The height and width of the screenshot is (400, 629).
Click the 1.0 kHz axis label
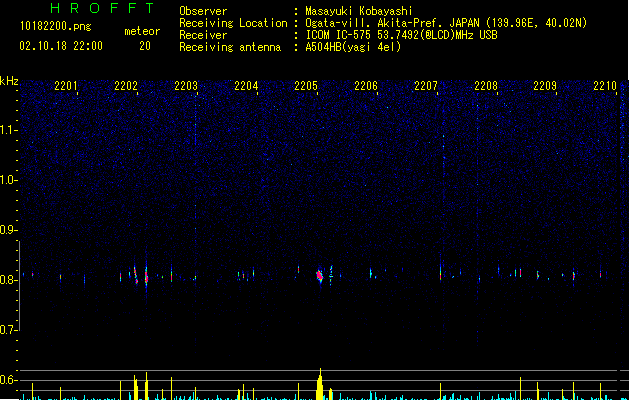click(x=9, y=180)
